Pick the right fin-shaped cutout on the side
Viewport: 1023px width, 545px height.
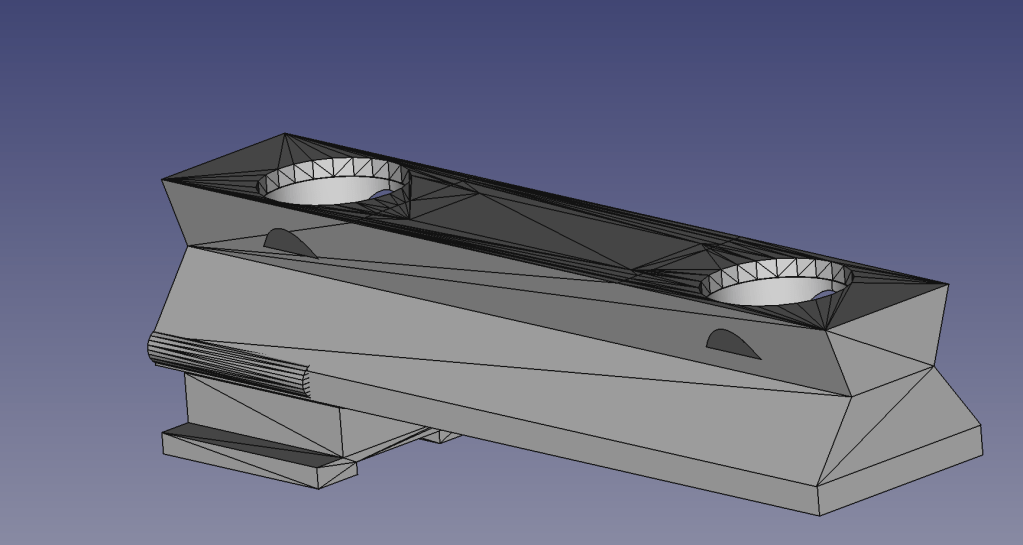pyautogui.click(x=730, y=342)
